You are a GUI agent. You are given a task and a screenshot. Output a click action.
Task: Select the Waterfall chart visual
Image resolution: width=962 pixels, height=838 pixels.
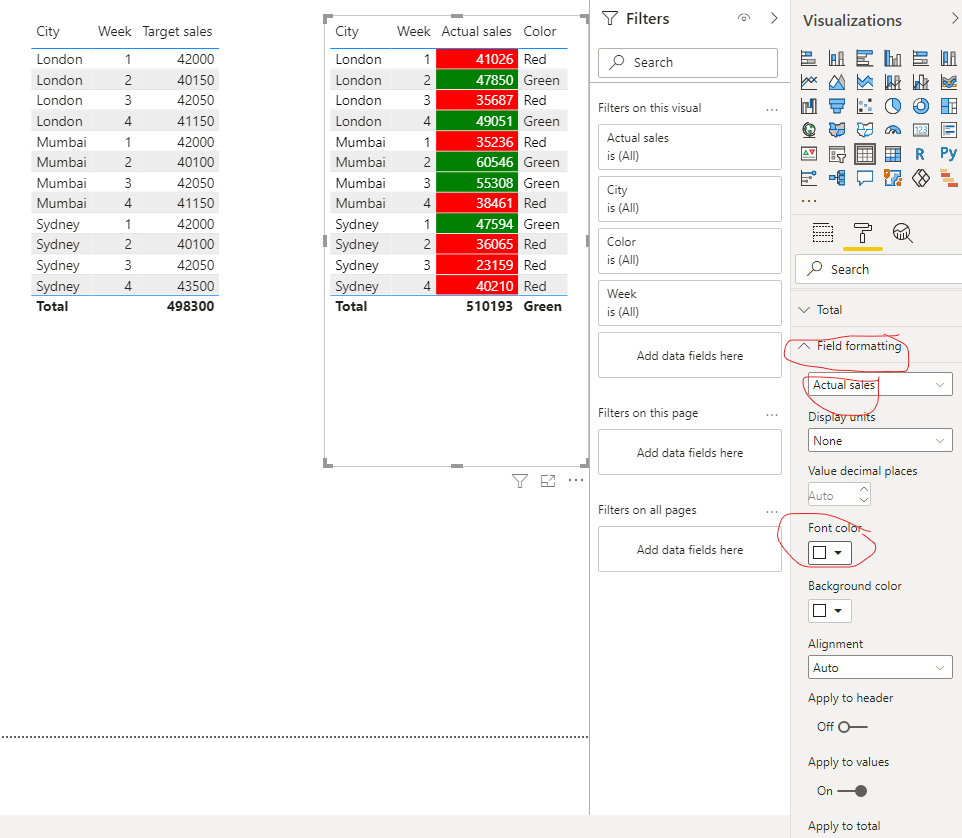(x=809, y=106)
